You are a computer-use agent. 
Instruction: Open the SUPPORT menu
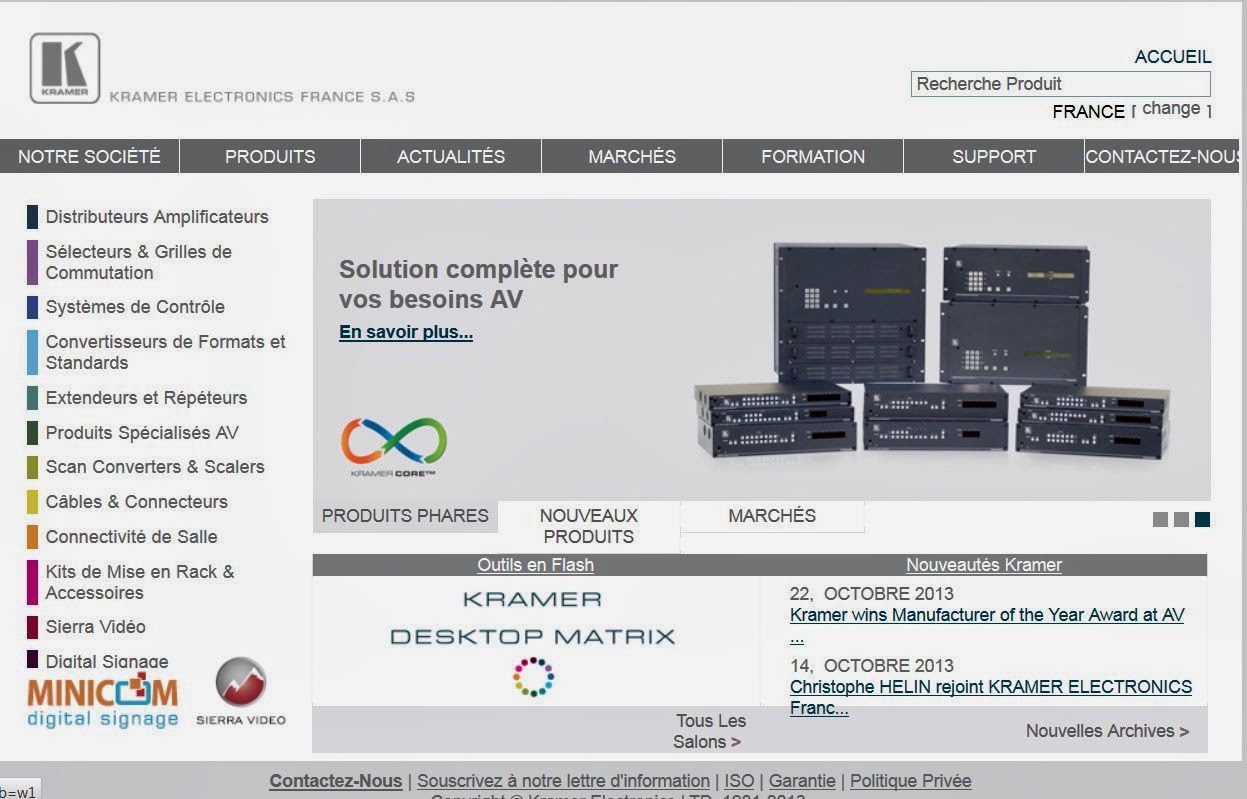pyautogui.click(x=994, y=156)
